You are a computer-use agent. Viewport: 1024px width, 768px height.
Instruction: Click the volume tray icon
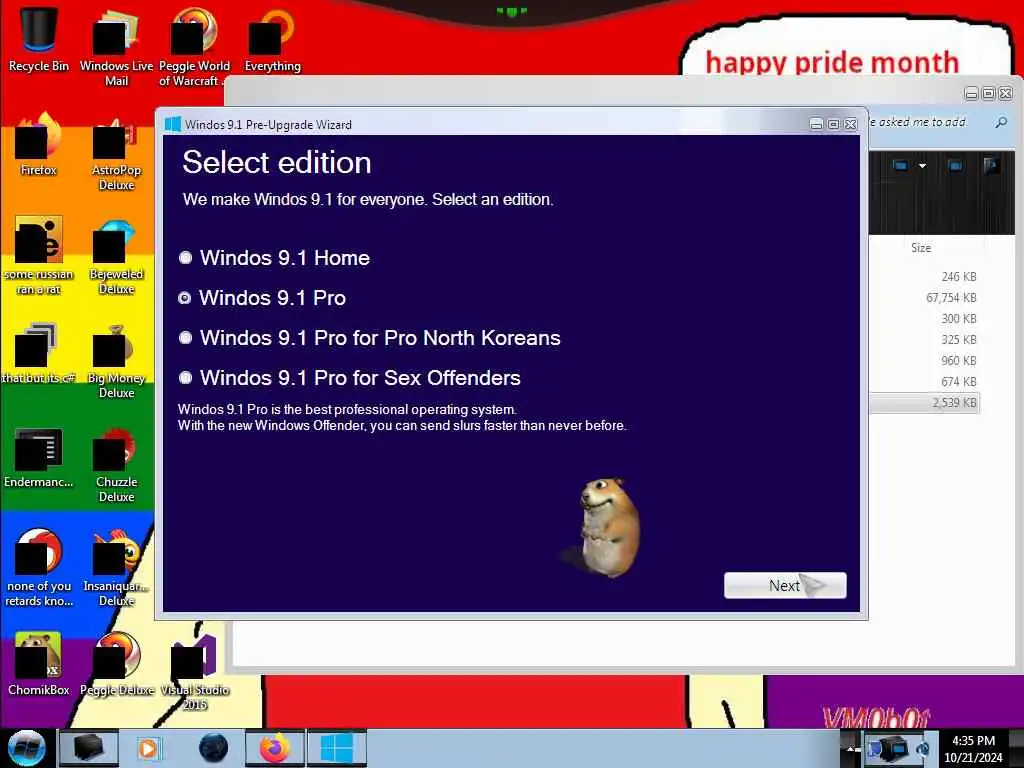click(x=923, y=748)
